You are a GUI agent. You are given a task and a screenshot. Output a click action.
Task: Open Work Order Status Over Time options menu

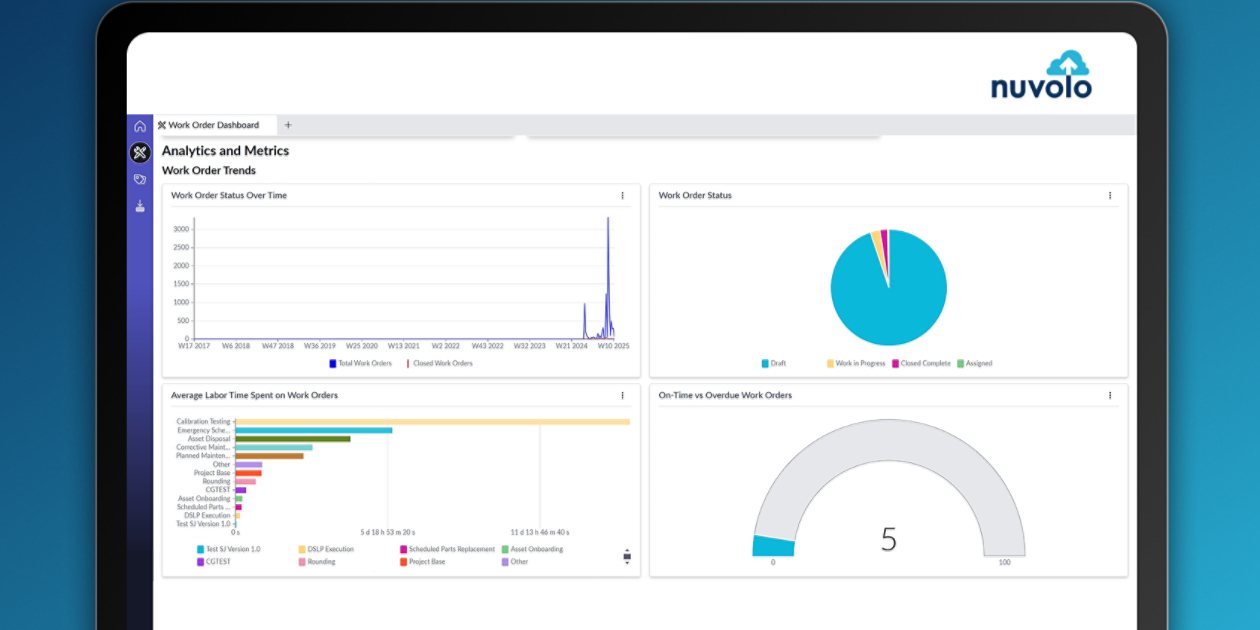(x=622, y=196)
